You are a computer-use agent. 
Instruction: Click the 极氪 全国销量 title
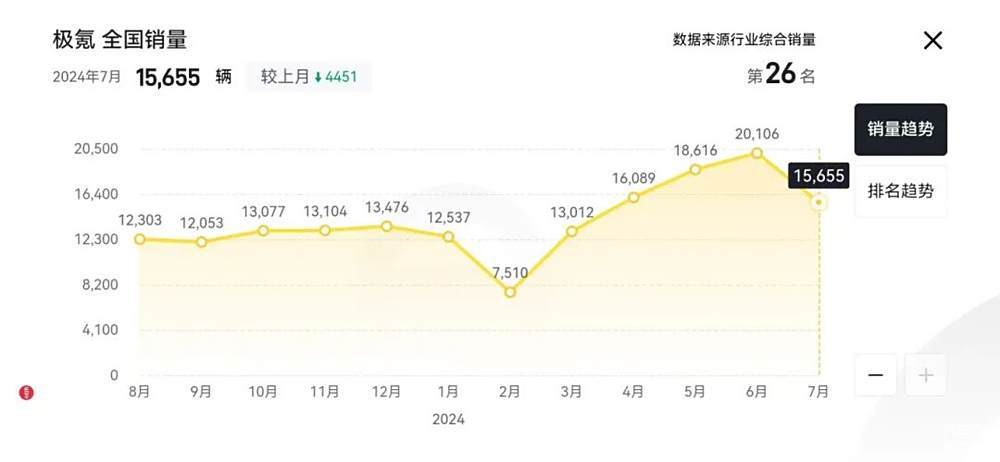click(120, 40)
